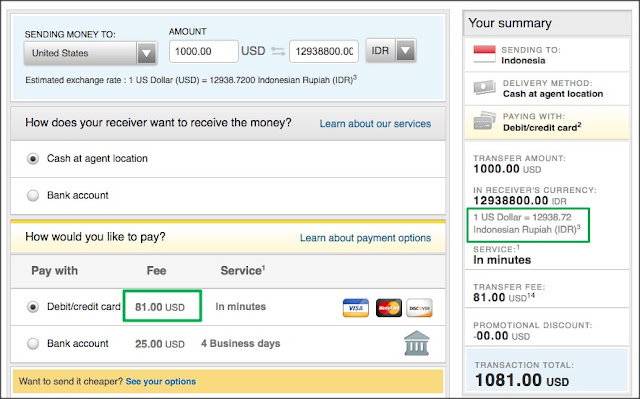Click the Service column header

243,270
